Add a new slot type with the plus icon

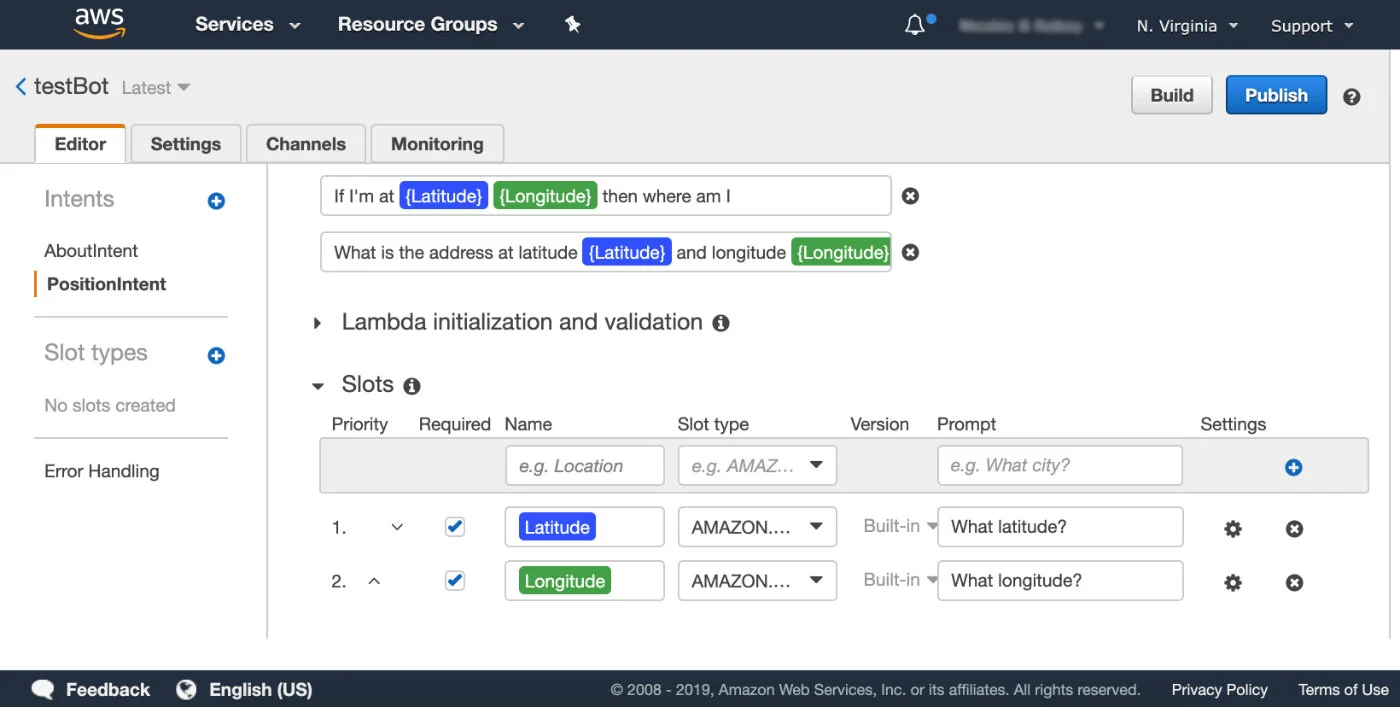pyautogui.click(x=215, y=355)
